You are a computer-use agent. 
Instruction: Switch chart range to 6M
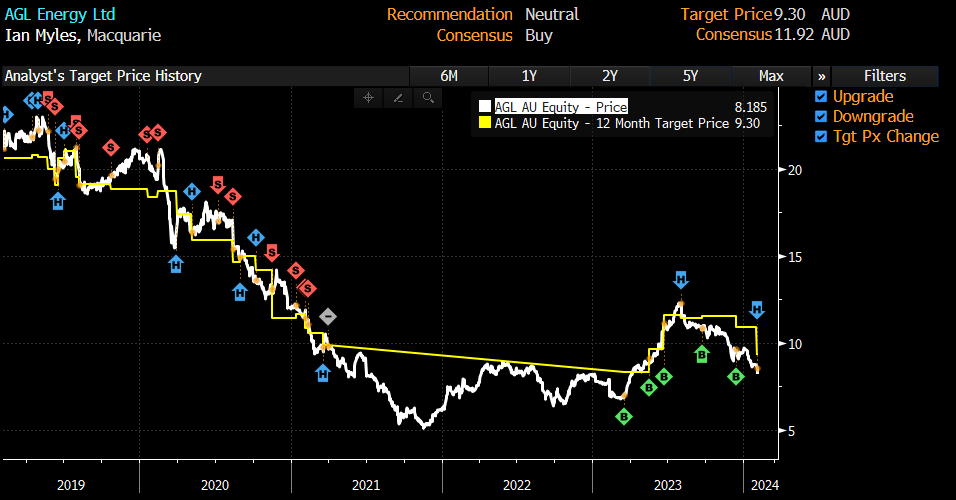[449, 76]
